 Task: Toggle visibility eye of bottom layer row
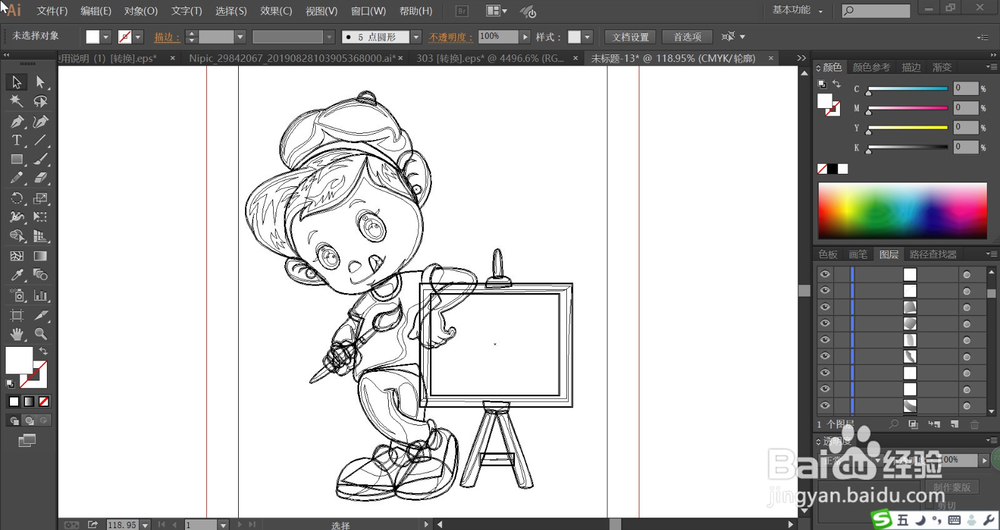pyautogui.click(x=825, y=405)
